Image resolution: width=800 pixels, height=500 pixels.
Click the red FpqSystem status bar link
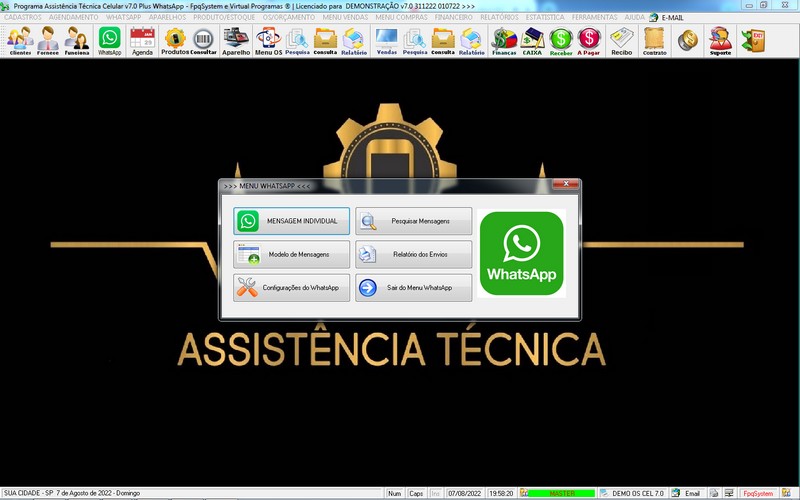pos(758,493)
